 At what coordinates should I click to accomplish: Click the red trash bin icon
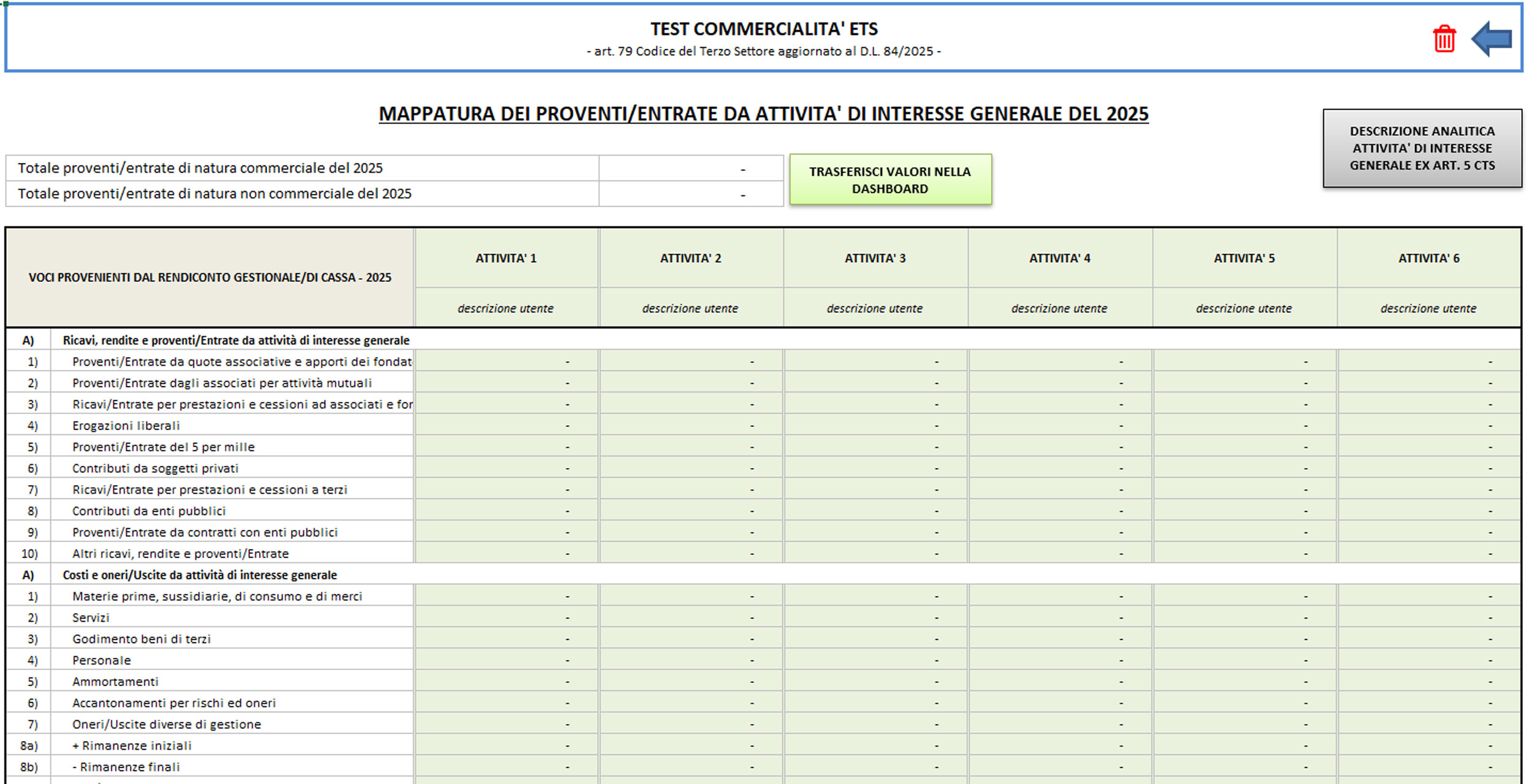tap(1444, 39)
